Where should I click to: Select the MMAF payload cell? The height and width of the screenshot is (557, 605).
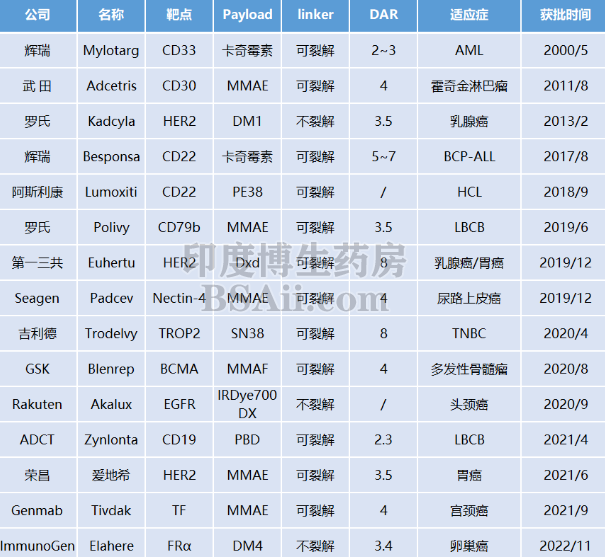[x=247, y=369]
